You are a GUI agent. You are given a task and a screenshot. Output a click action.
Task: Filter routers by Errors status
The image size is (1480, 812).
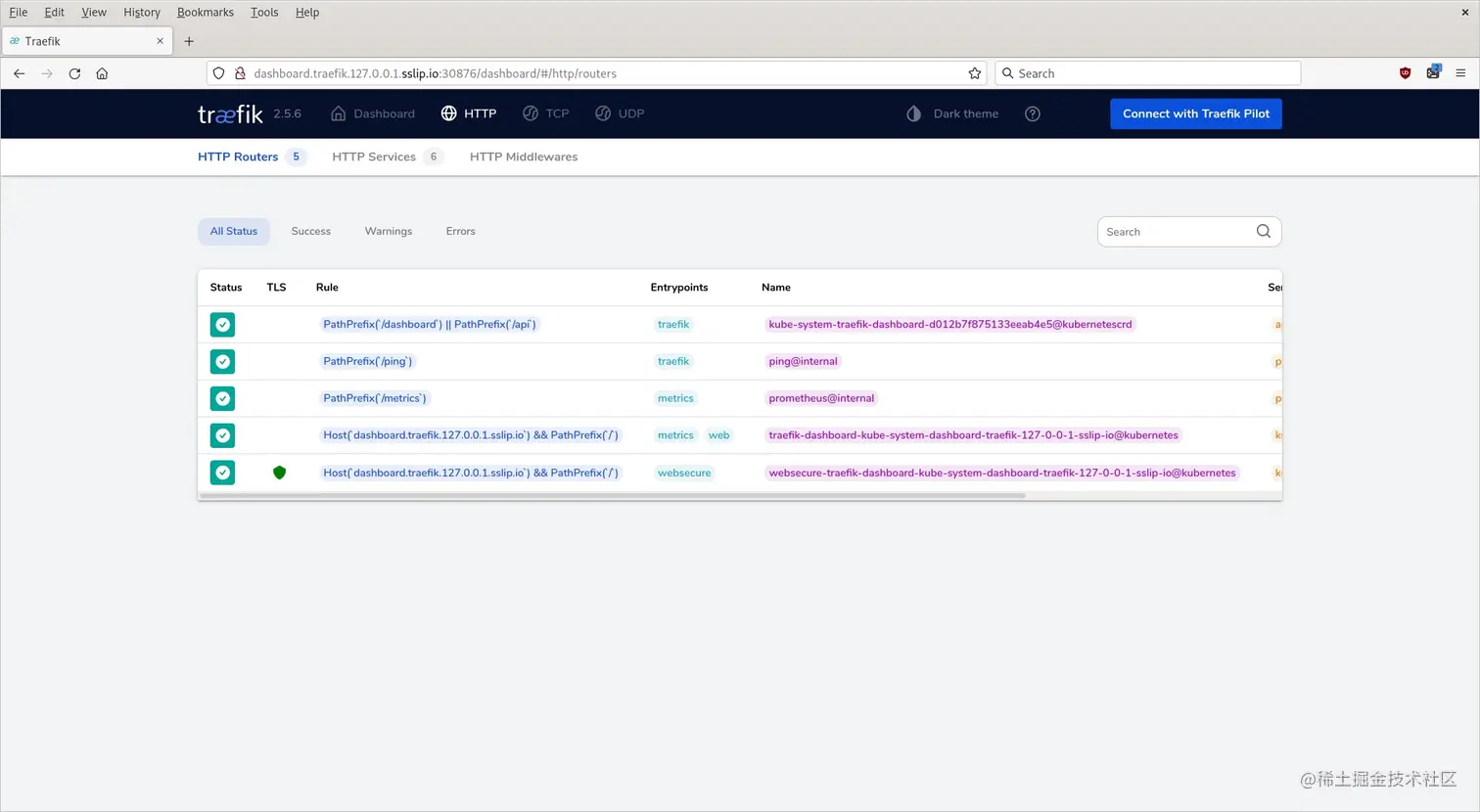[460, 231]
